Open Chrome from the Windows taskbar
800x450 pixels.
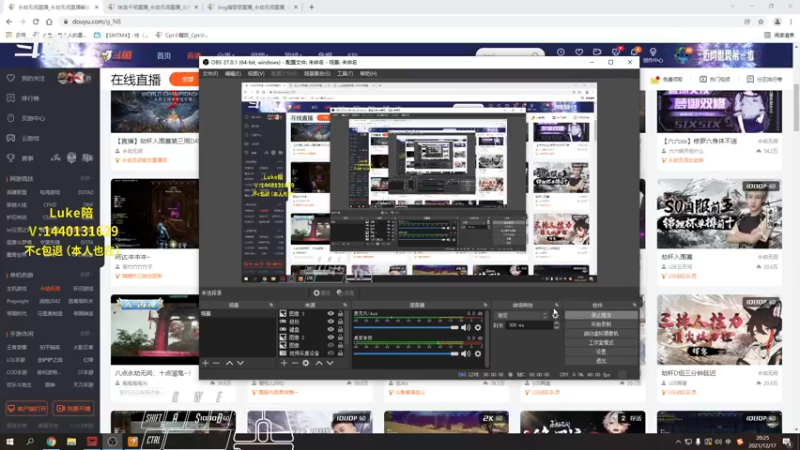tap(51, 441)
